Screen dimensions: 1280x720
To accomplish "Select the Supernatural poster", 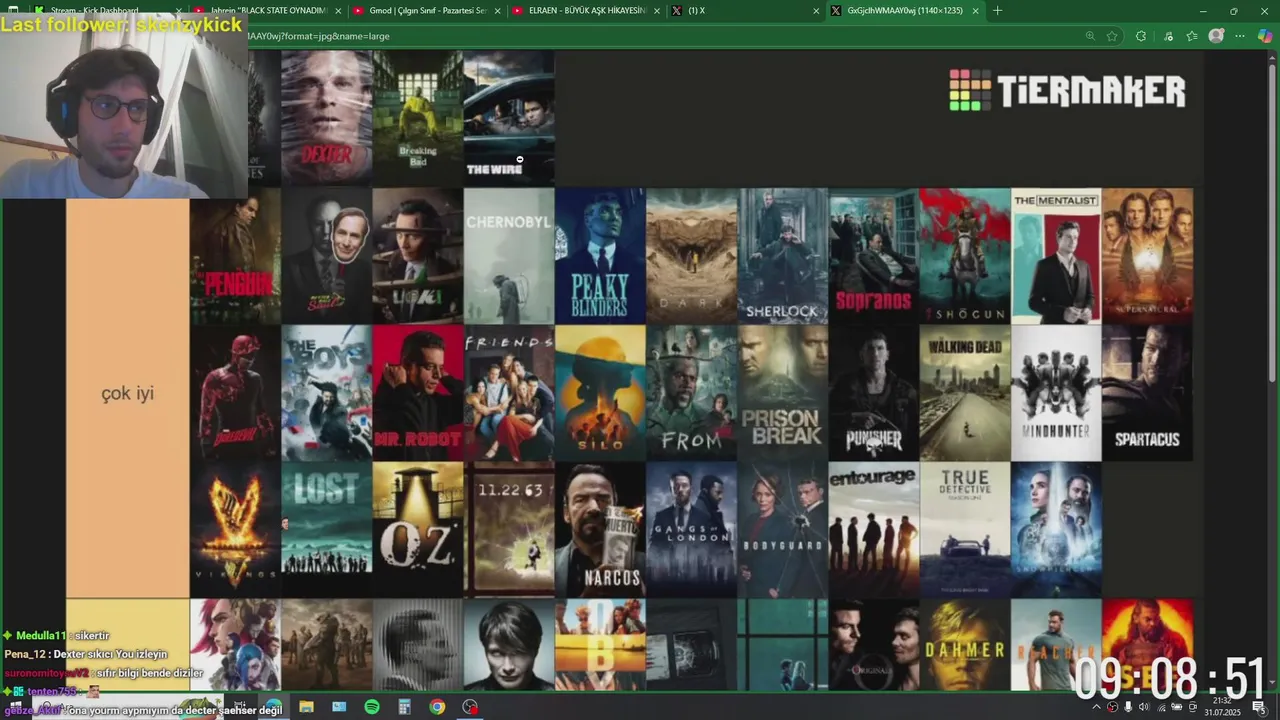I will click(1147, 256).
